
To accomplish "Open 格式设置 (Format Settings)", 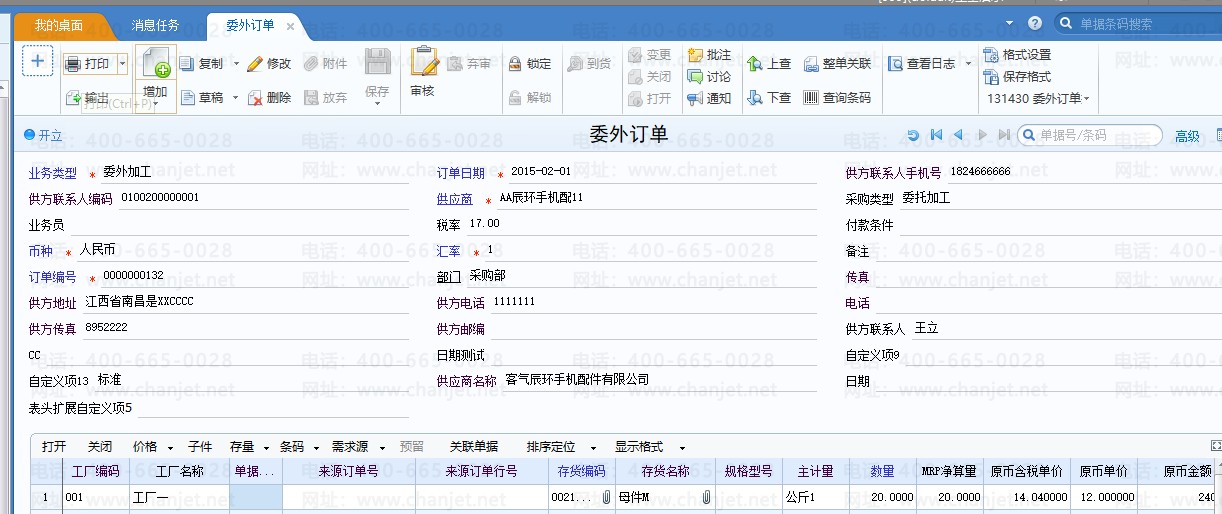I will coord(1018,55).
